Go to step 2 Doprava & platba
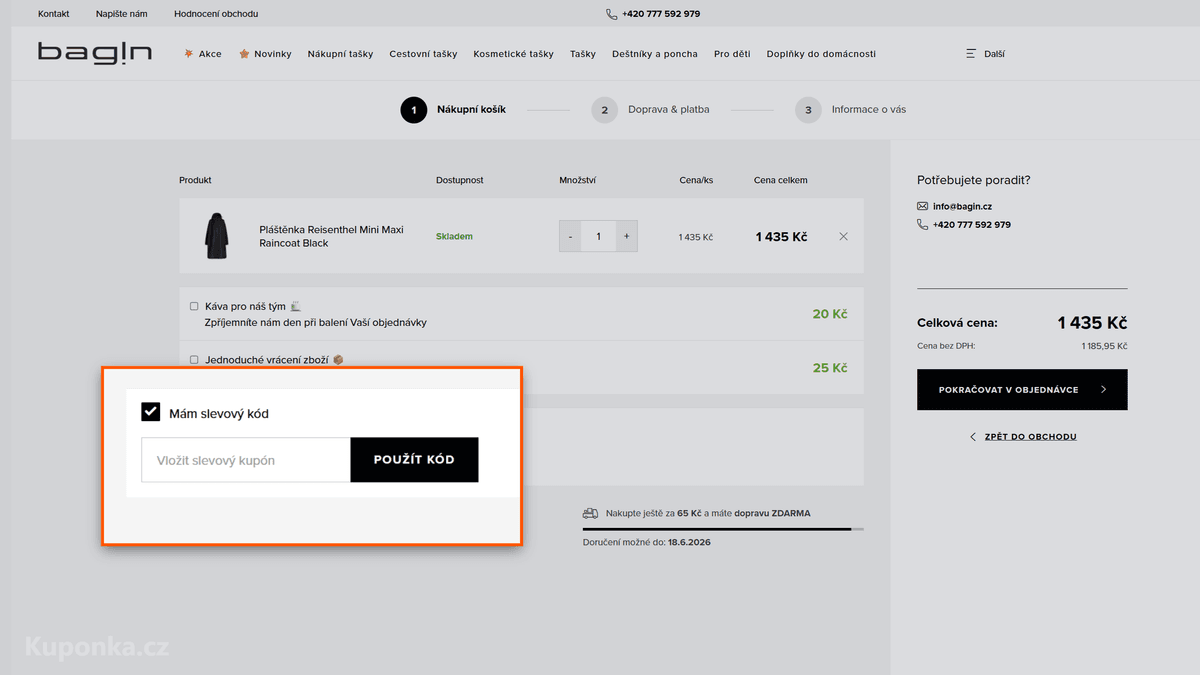 click(x=651, y=109)
